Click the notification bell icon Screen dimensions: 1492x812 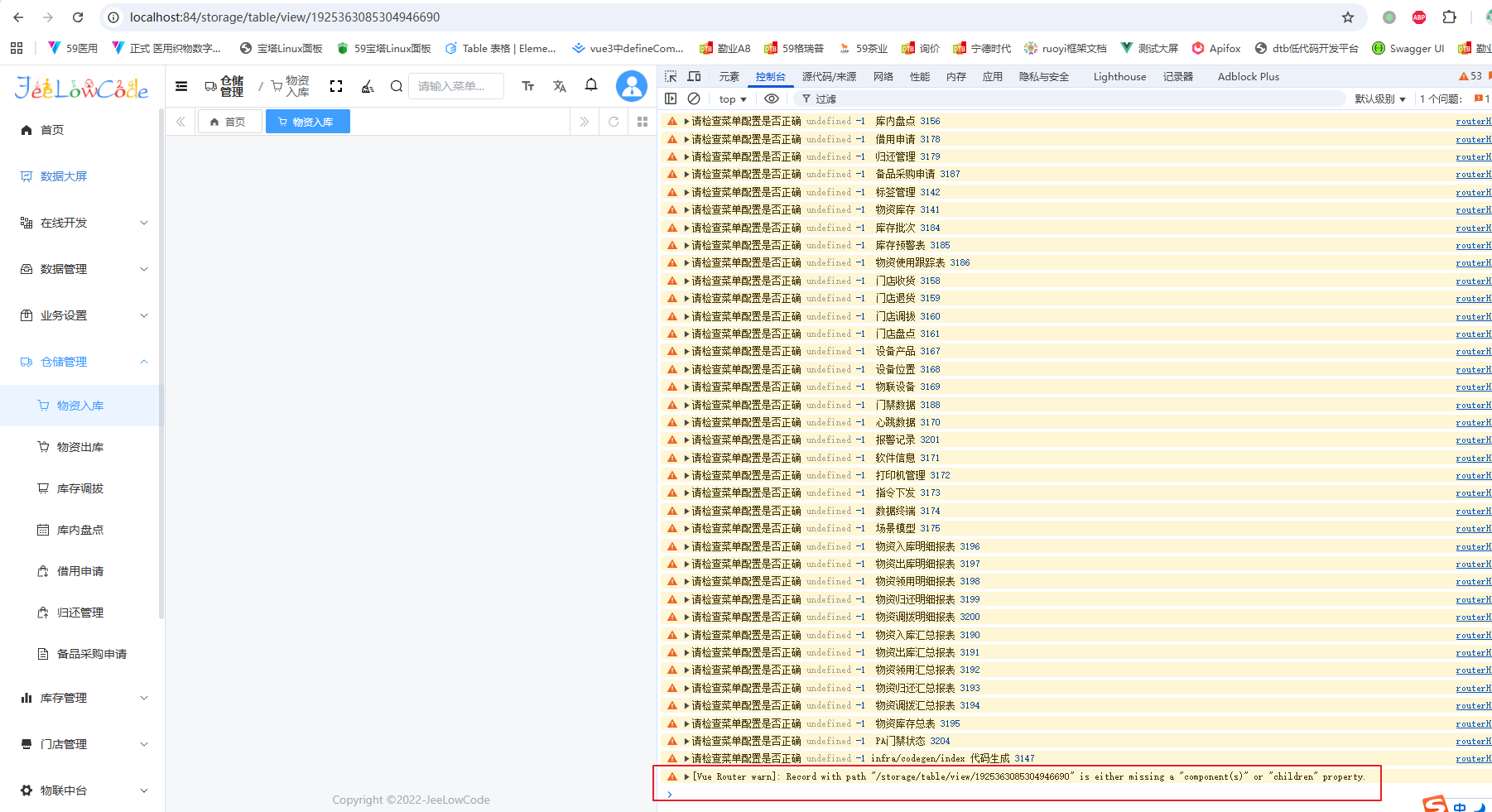(591, 85)
